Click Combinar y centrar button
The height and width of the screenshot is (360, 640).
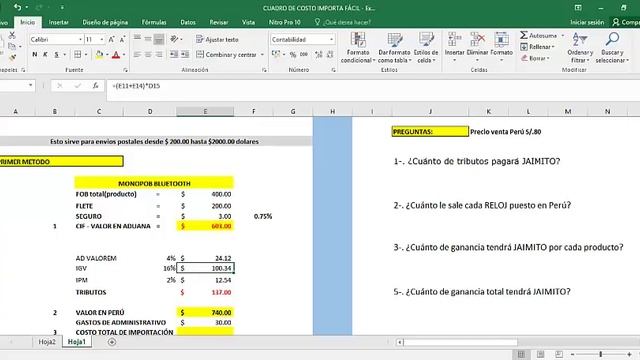coord(227,54)
